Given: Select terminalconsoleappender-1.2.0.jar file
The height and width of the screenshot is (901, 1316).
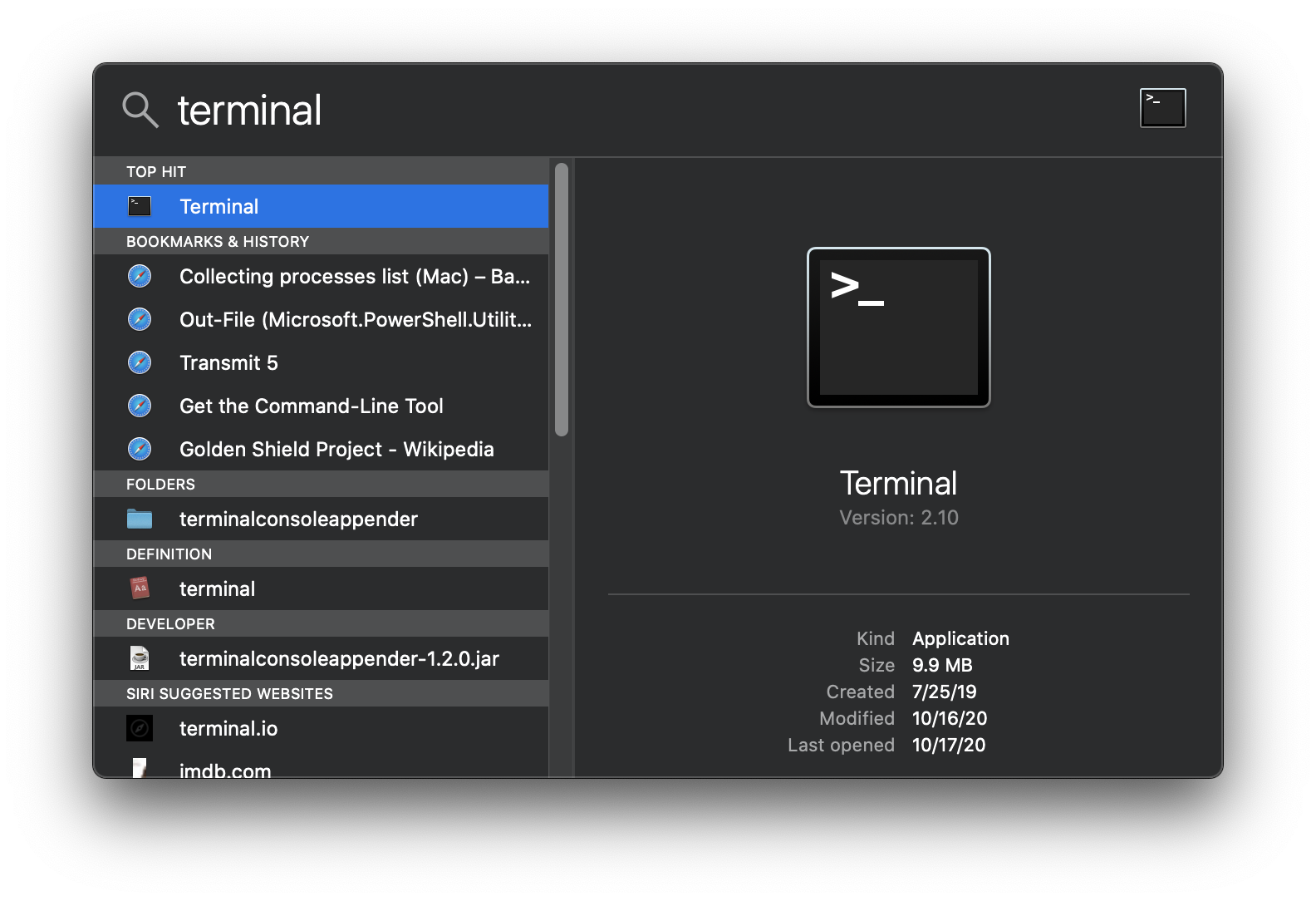Looking at the screenshot, I should [321, 658].
